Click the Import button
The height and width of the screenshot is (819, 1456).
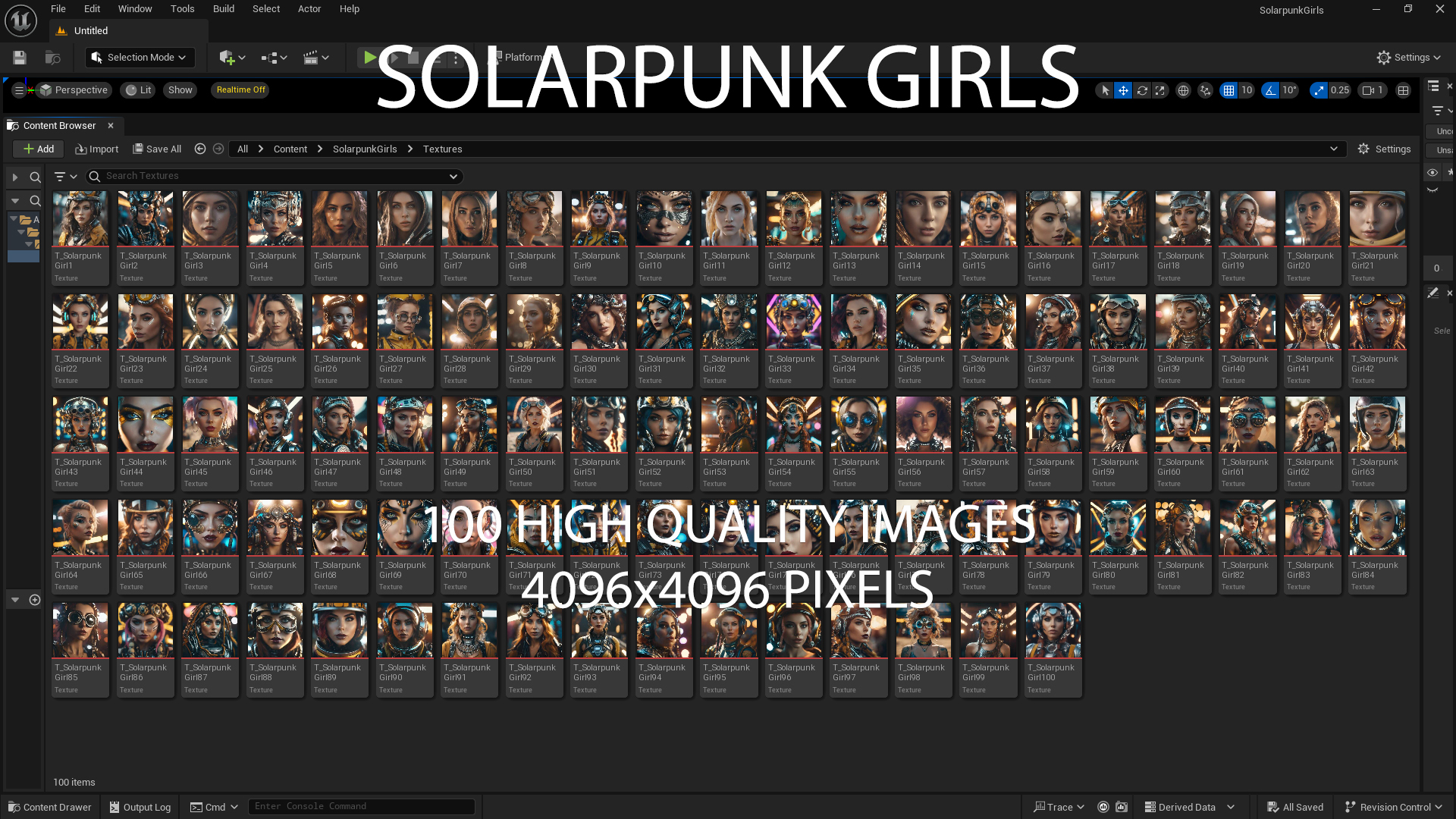tap(97, 149)
